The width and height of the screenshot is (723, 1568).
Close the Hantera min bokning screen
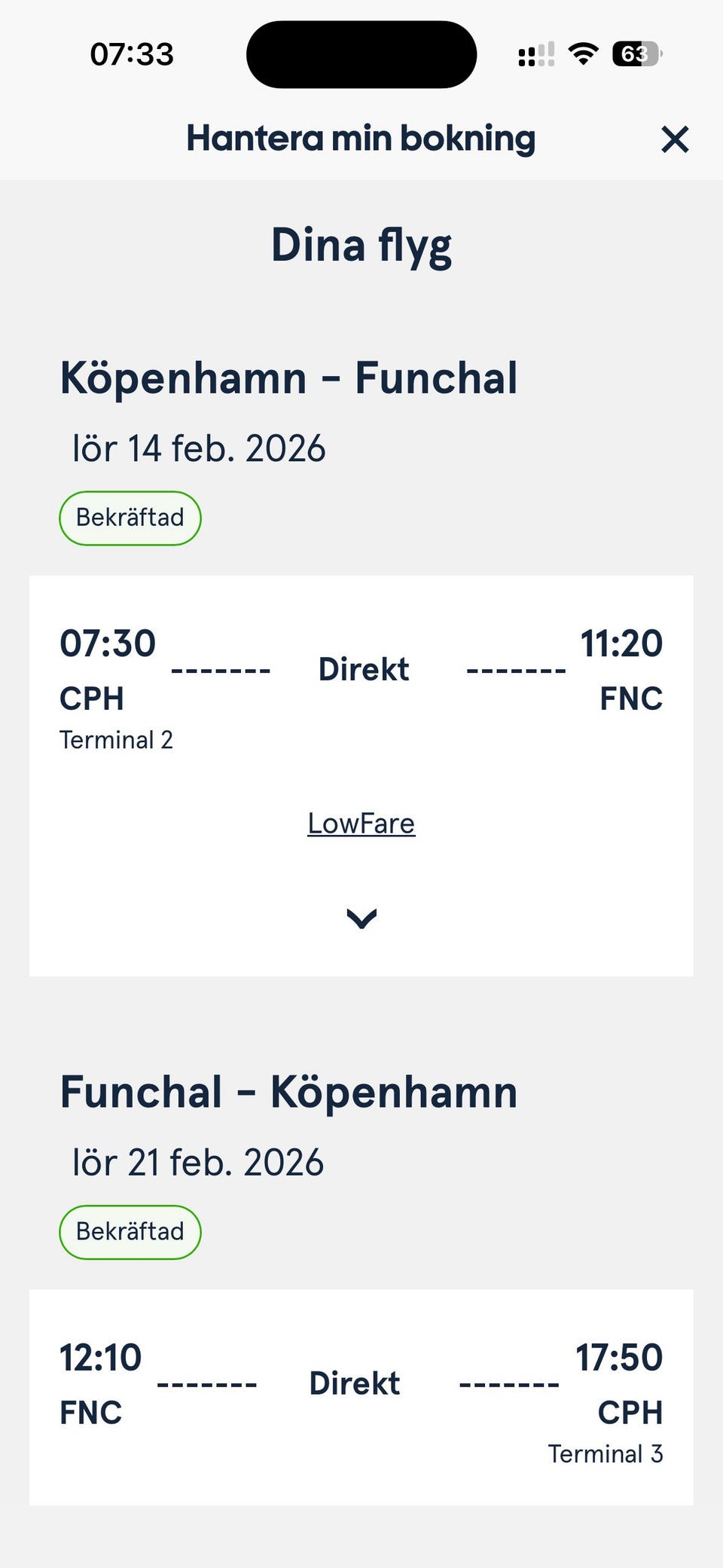click(x=675, y=139)
